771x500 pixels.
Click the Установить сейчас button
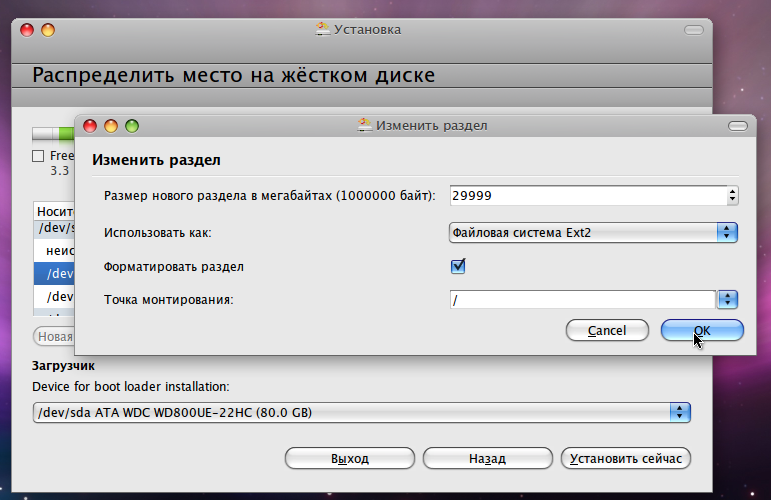(x=626, y=459)
